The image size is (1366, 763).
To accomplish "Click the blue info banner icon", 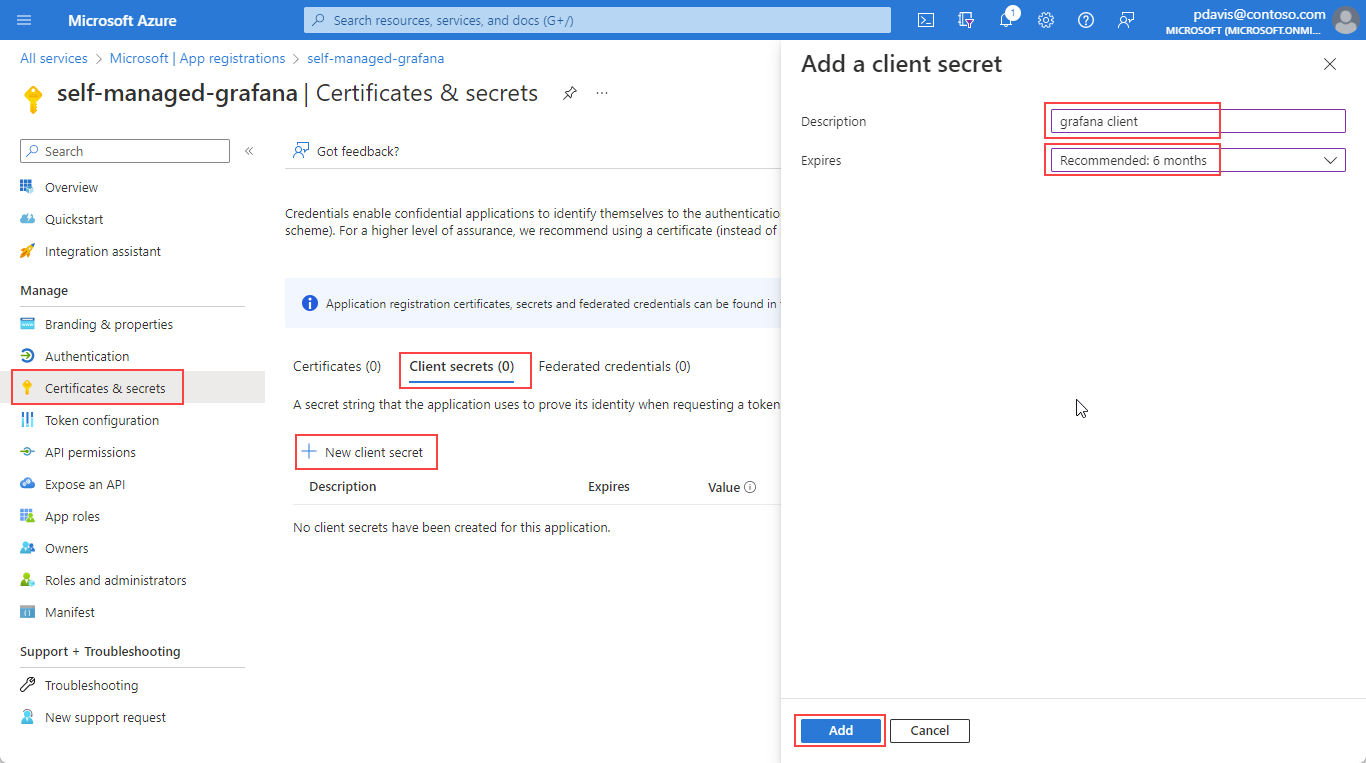I will [x=310, y=303].
